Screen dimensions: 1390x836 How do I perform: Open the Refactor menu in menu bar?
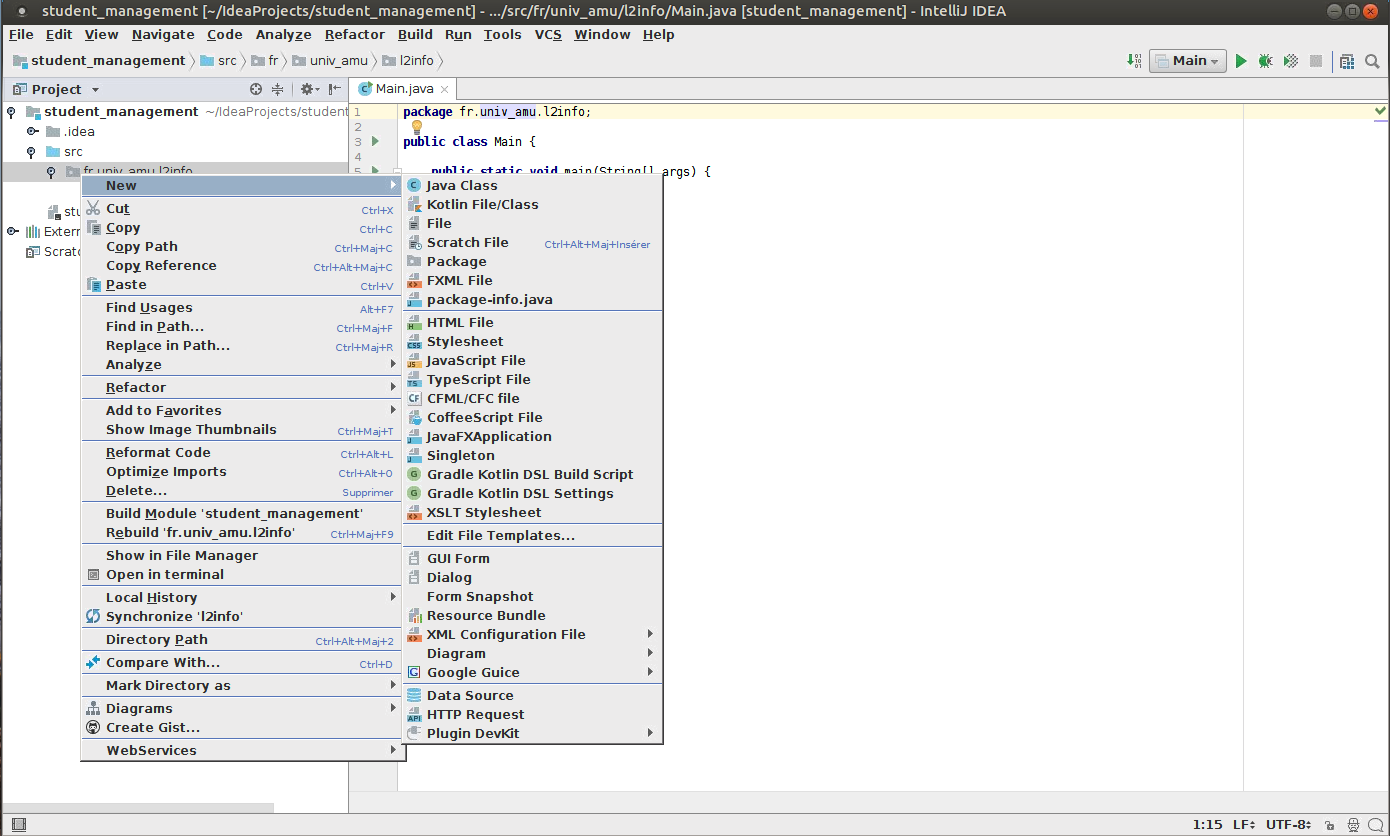(x=354, y=34)
